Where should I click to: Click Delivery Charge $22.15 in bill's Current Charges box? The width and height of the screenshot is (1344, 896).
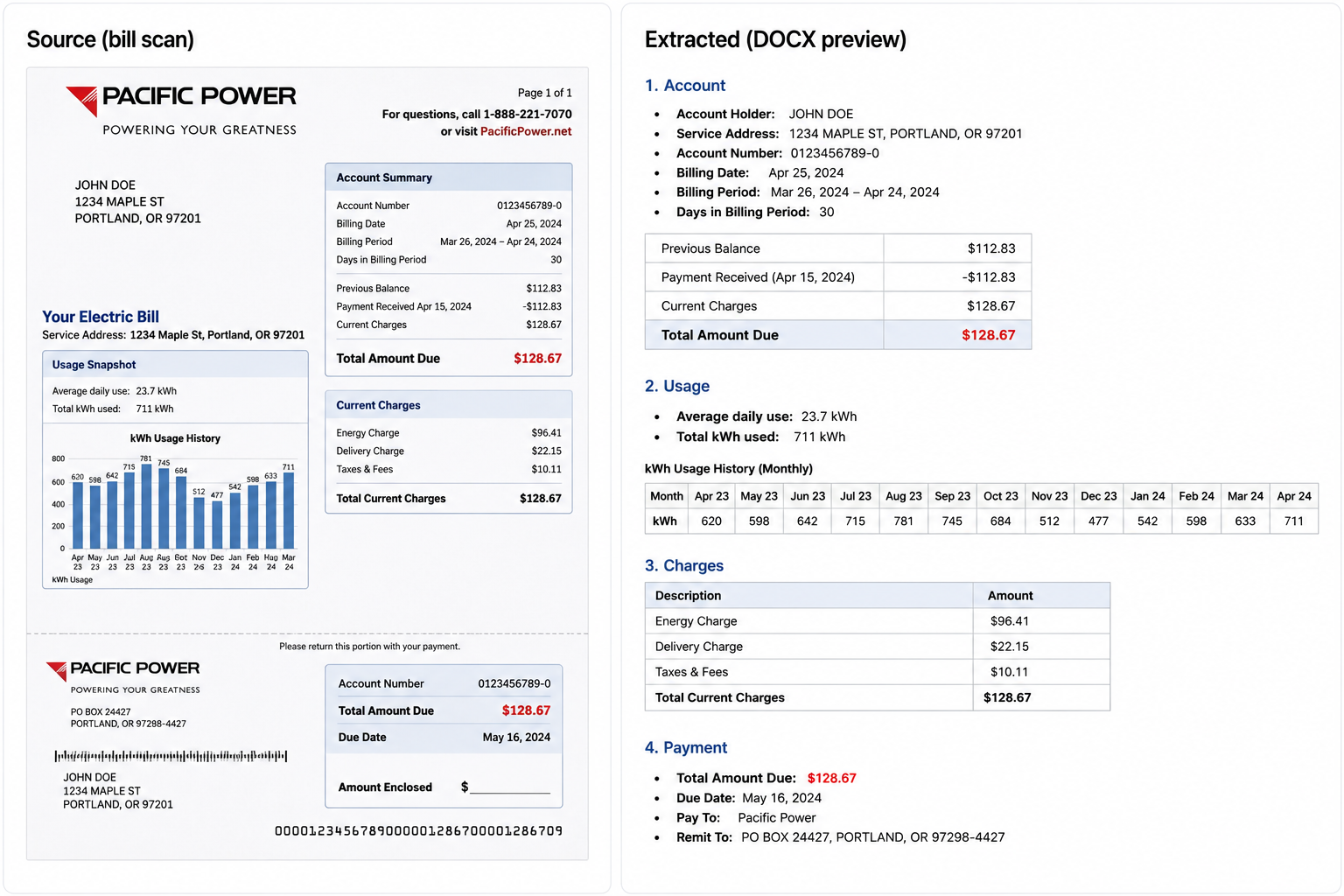click(x=449, y=451)
